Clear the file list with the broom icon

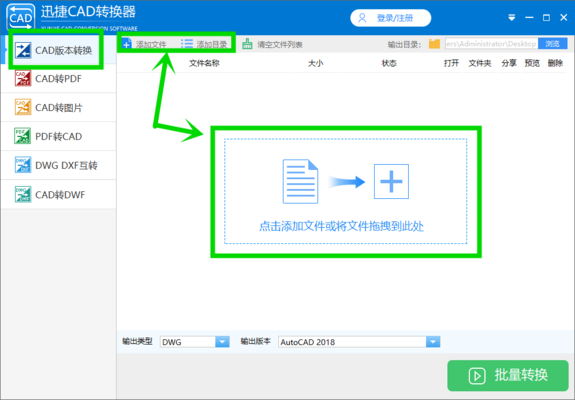247,44
